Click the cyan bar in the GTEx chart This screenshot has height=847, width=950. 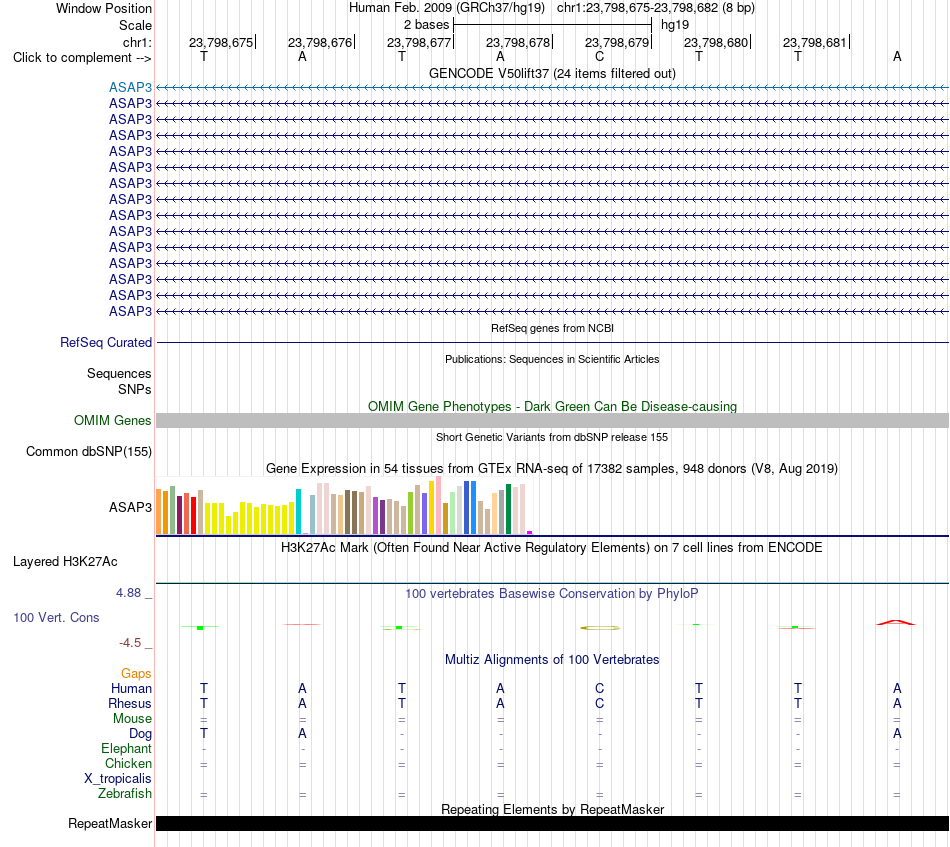click(298, 511)
